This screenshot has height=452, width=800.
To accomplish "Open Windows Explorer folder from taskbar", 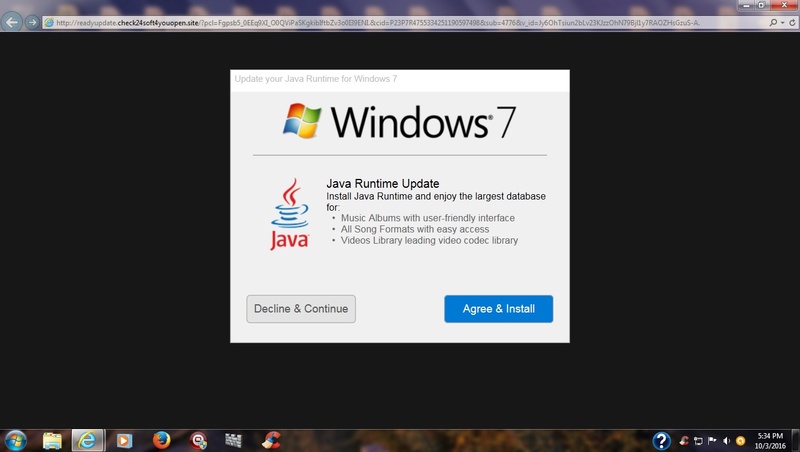I will pyautogui.click(x=52, y=441).
